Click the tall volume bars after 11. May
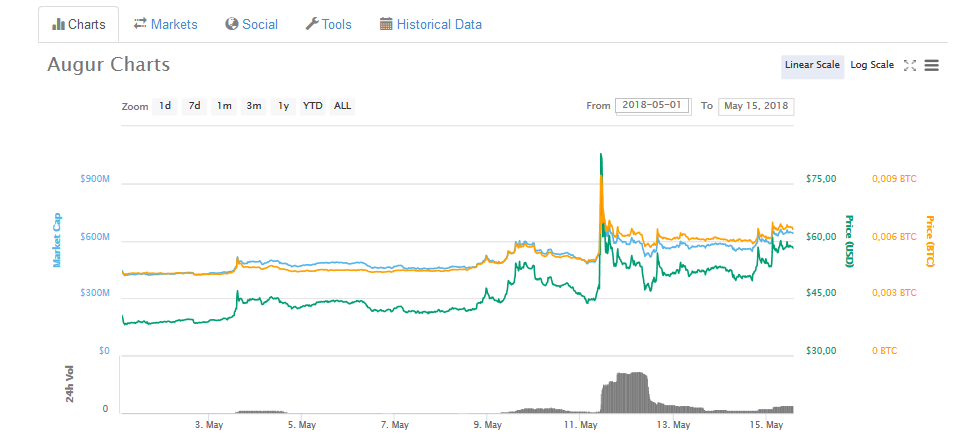The height and width of the screenshot is (443, 963). click(x=625, y=393)
